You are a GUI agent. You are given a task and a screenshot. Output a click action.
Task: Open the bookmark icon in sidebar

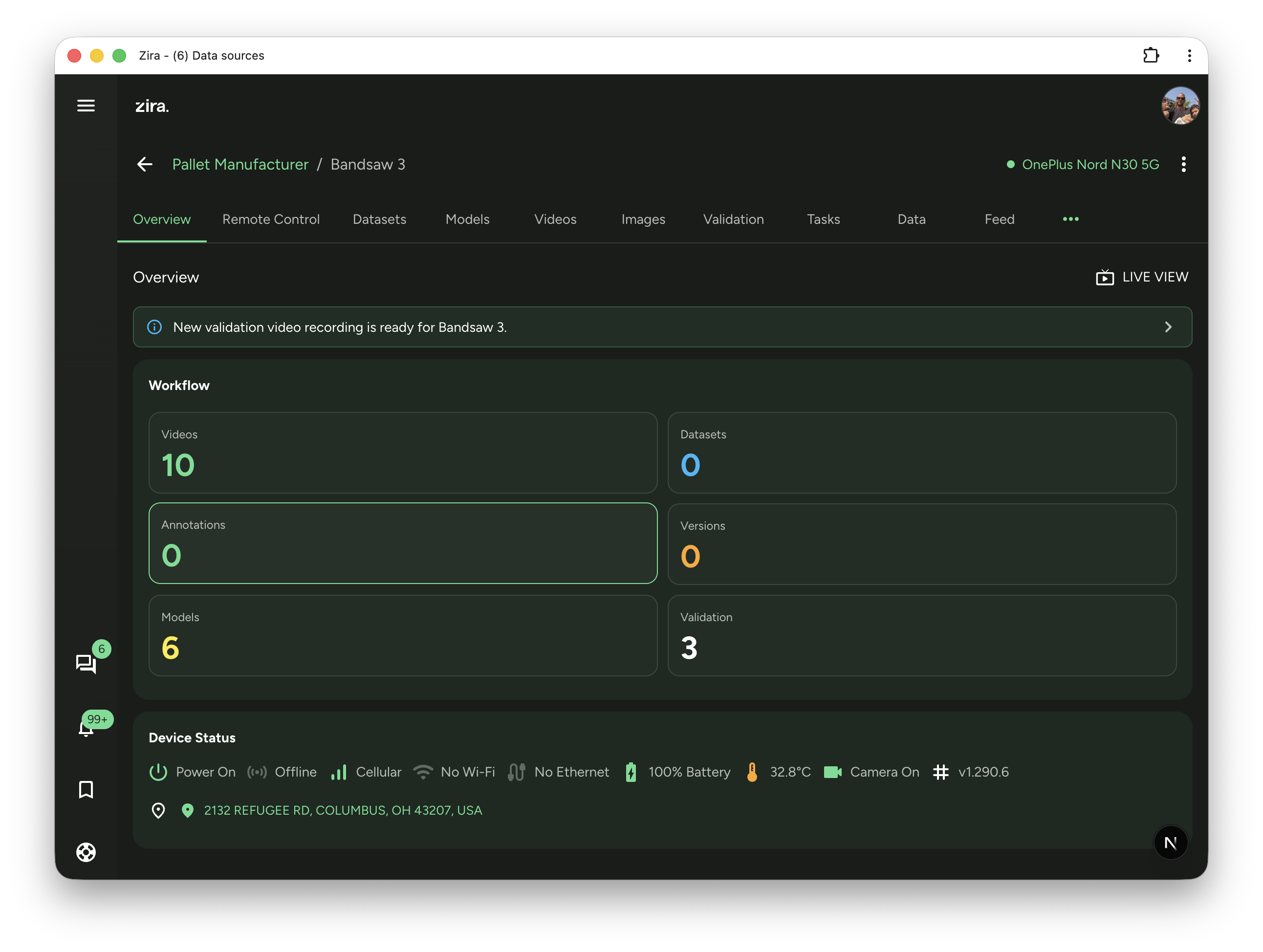(x=86, y=790)
